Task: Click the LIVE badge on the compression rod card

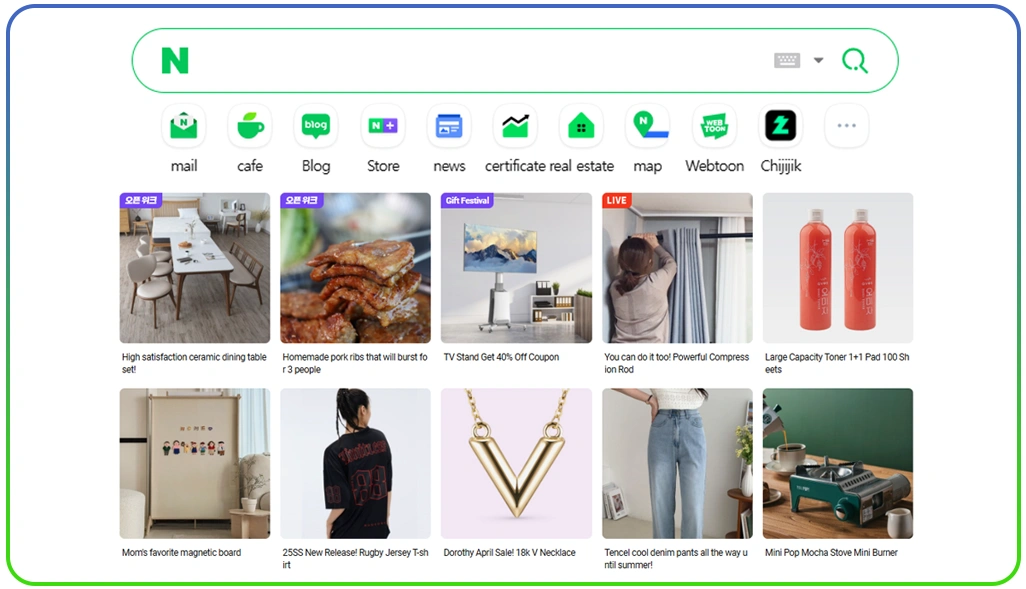Action: pyautogui.click(x=616, y=200)
